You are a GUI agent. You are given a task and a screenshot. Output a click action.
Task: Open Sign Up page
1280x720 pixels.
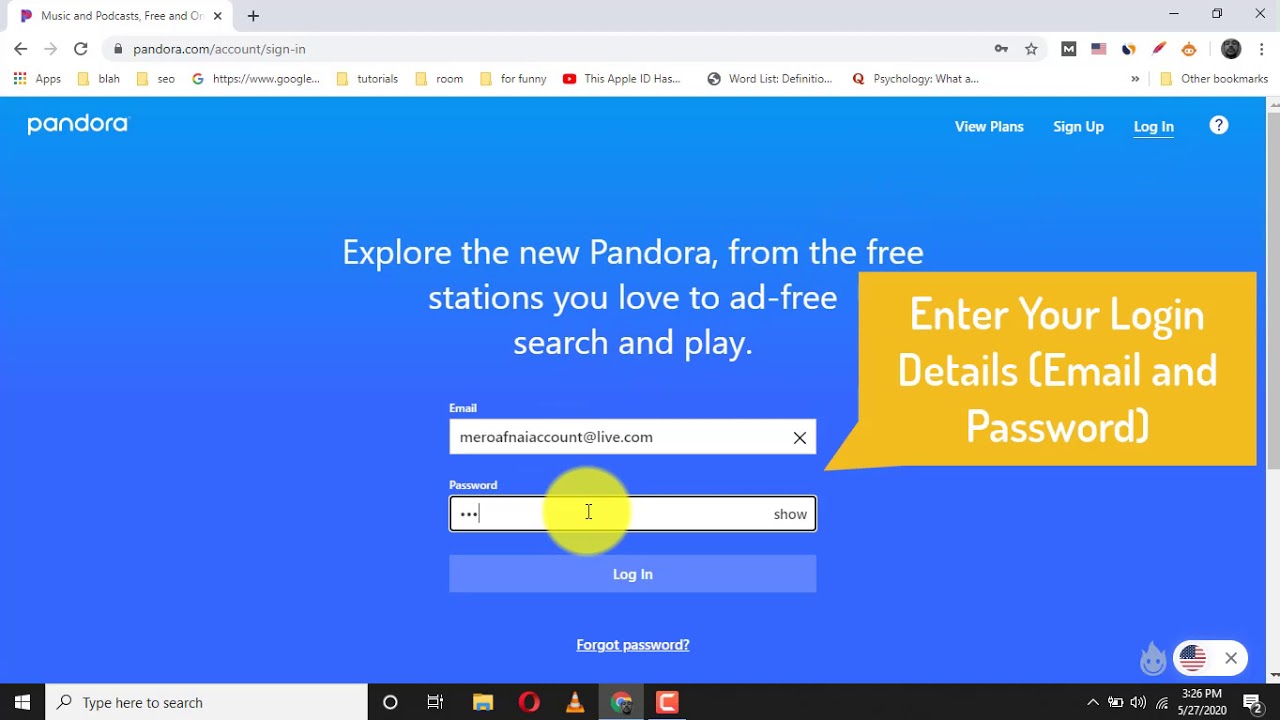[1078, 126]
